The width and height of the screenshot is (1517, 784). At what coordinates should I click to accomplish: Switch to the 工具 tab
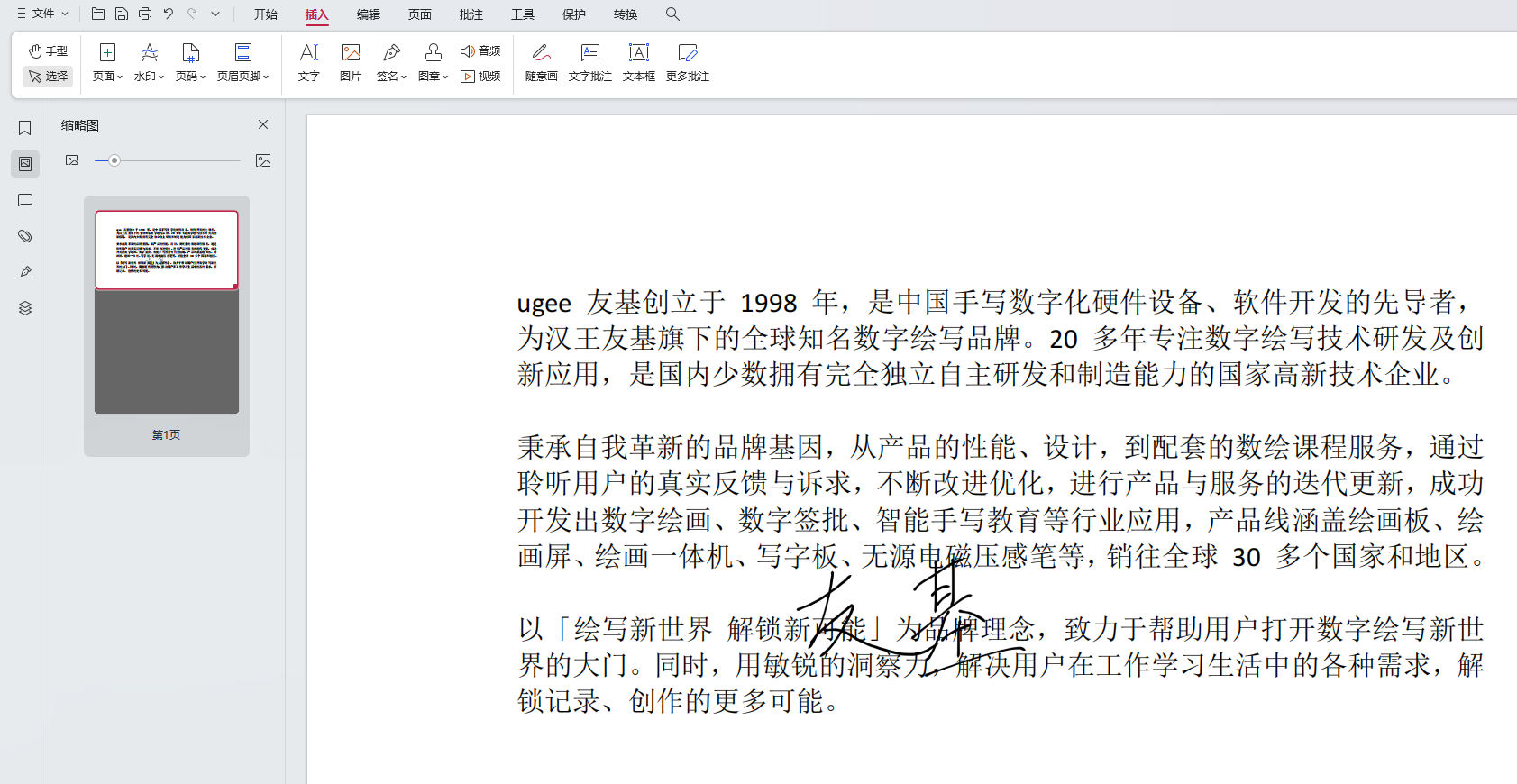pos(523,14)
